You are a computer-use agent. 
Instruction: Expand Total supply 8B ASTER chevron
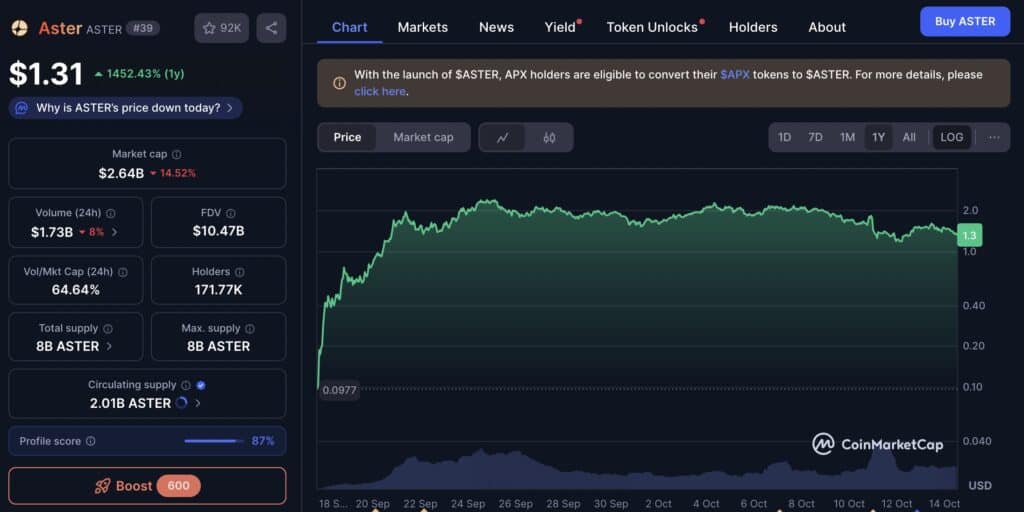109,346
